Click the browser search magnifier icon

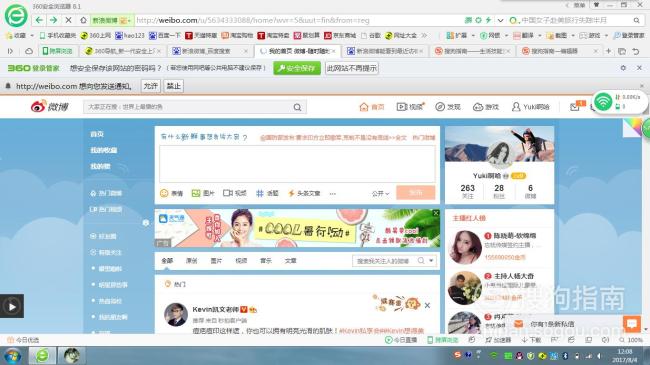(636, 20)
